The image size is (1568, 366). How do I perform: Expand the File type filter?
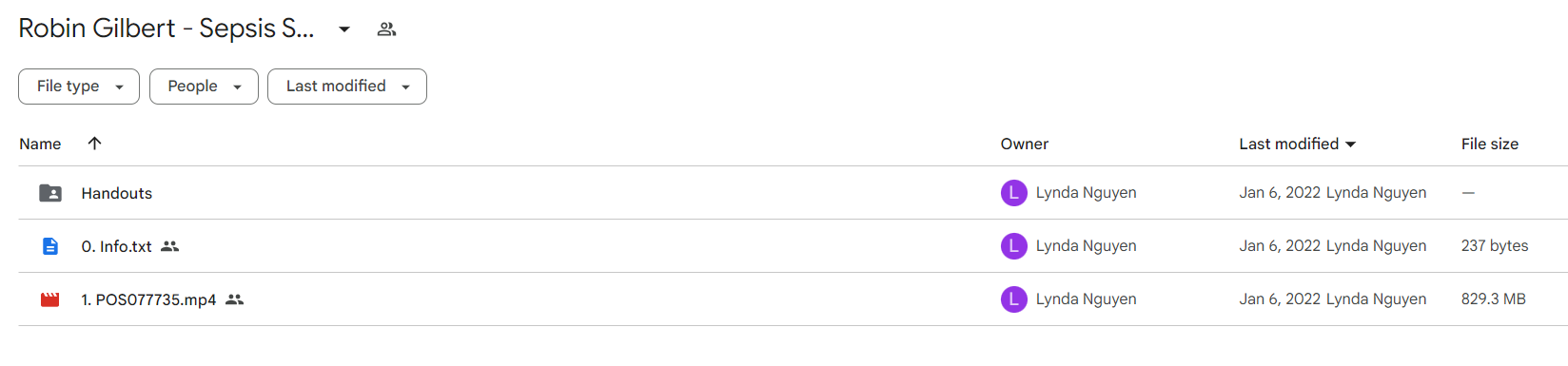[79, 87]
